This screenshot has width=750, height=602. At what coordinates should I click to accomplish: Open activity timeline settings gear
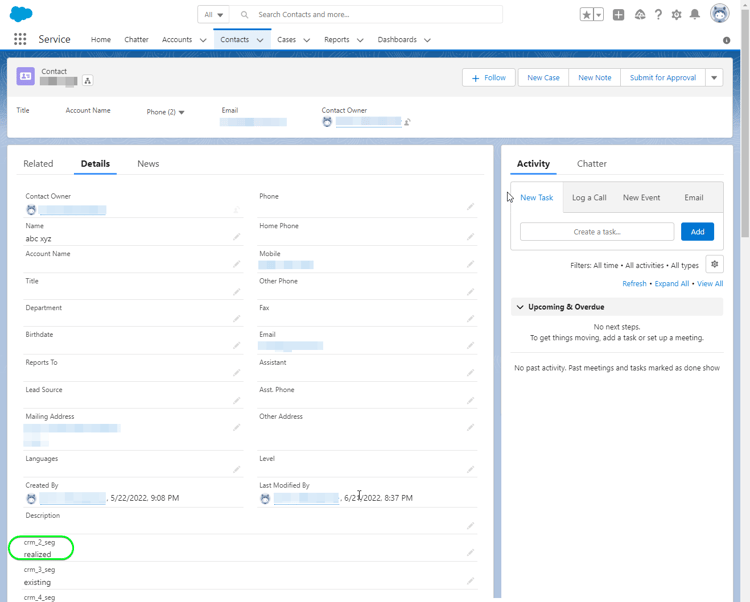714,265
